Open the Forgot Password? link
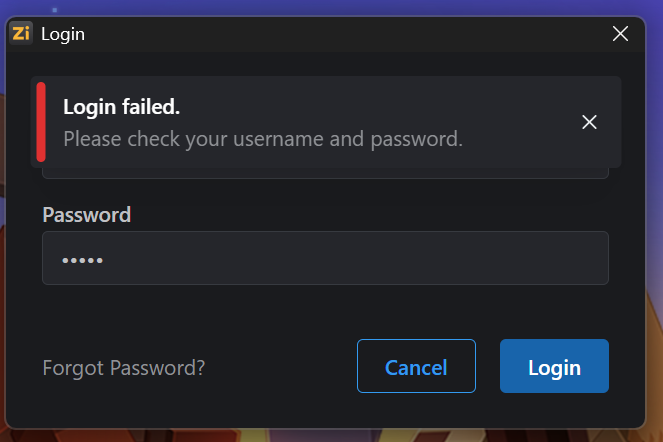The width and height of the screenshot is (663, 442). coord(124,368)
